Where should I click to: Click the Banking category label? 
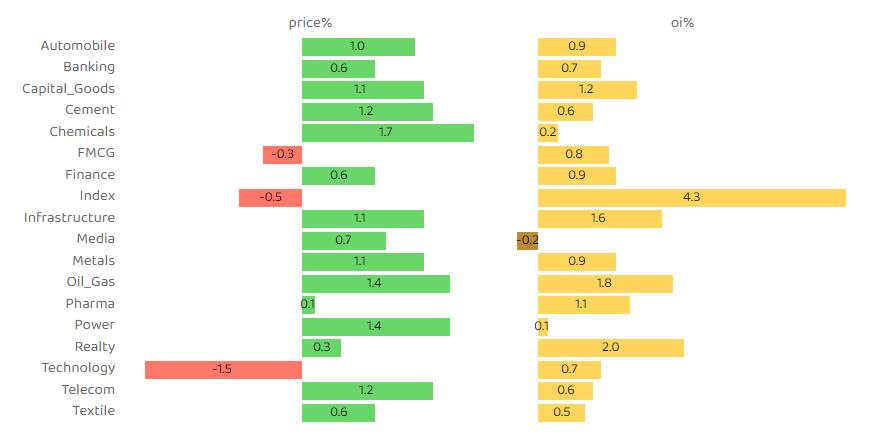pos(89,67)
